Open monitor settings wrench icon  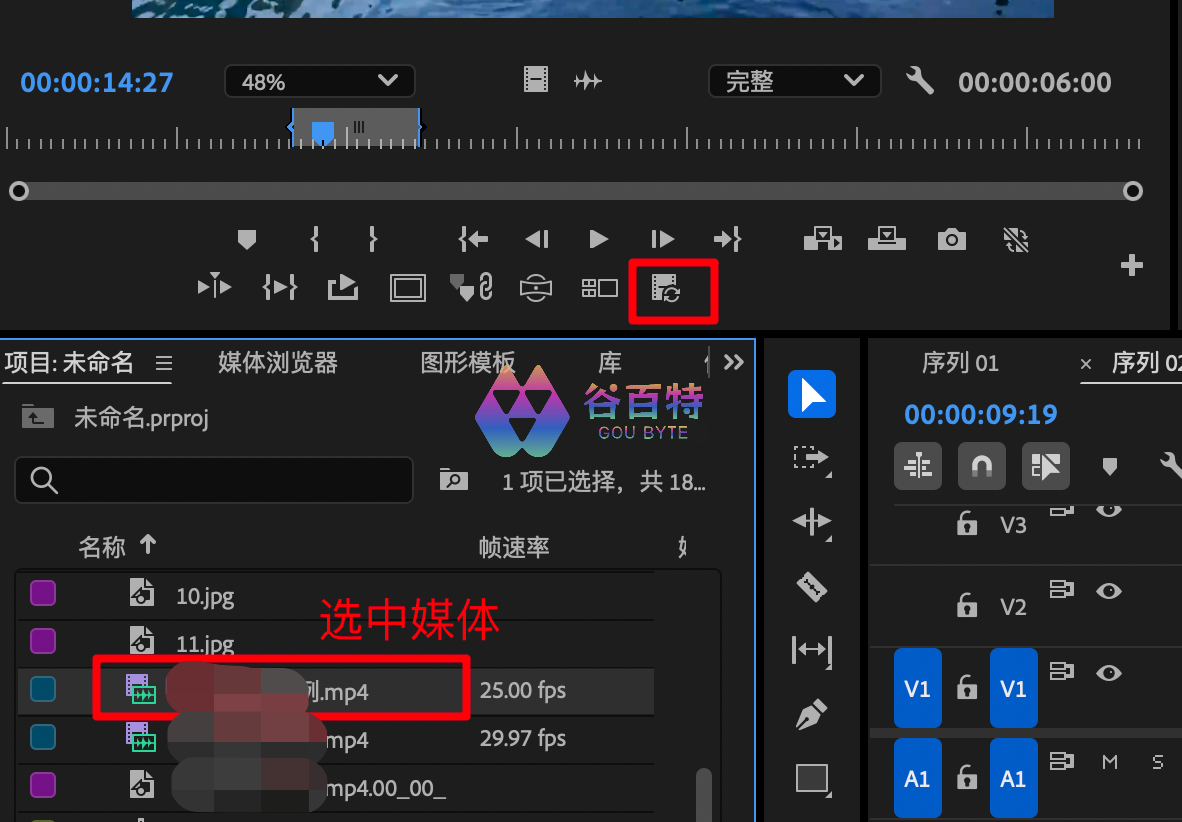(919, 81)
